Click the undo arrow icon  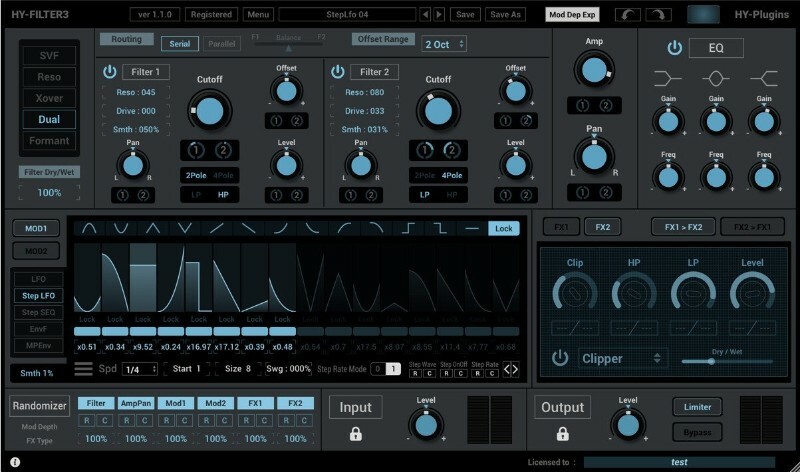tap(628, 15)
